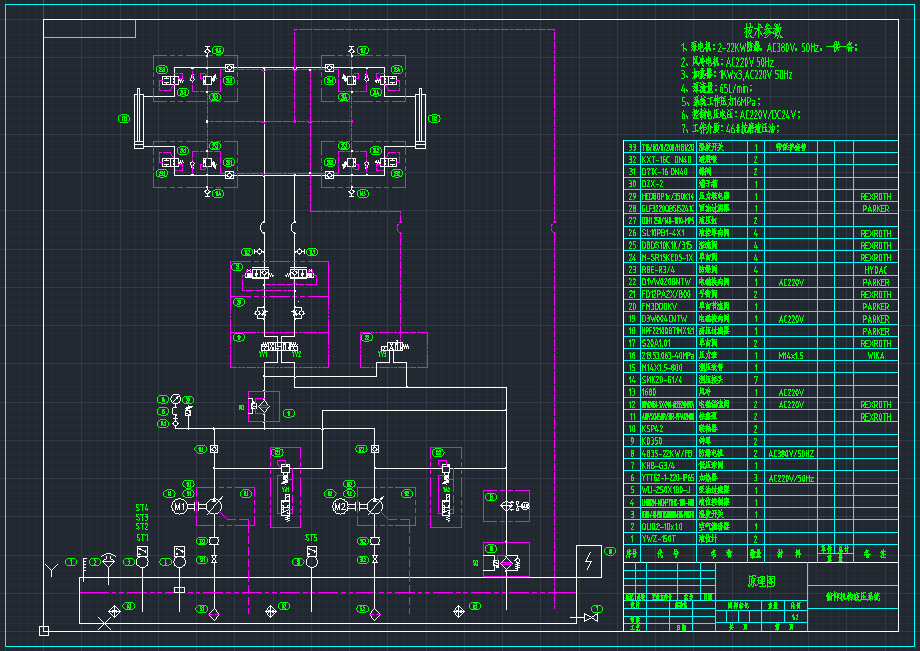The image size is (920, 651).
Task: Select the 原理图 title block text
Action: click(x=762, y=581)
